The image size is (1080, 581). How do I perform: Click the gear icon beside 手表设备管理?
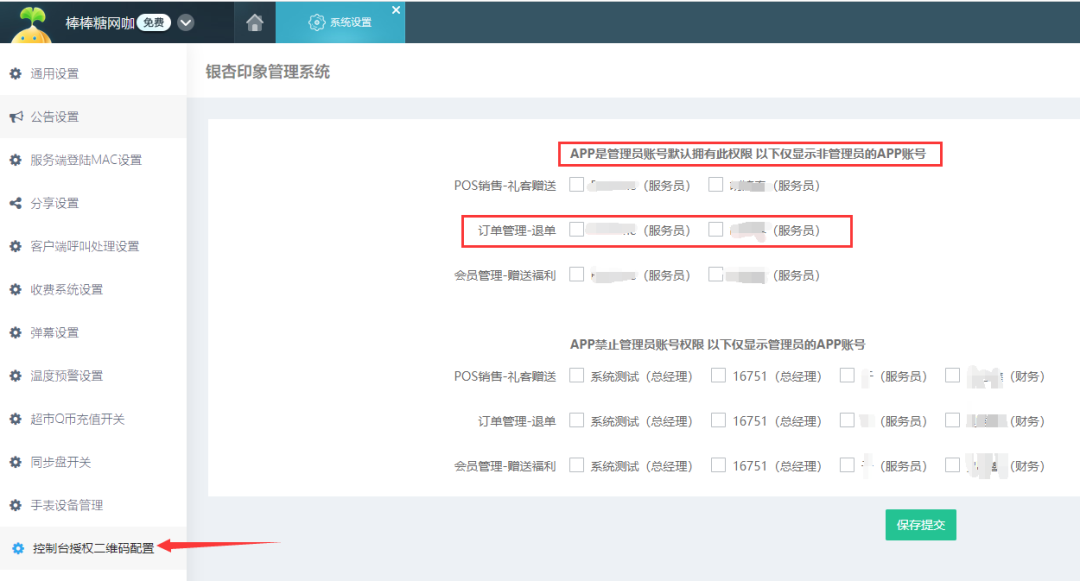click(x=15, y=506)
